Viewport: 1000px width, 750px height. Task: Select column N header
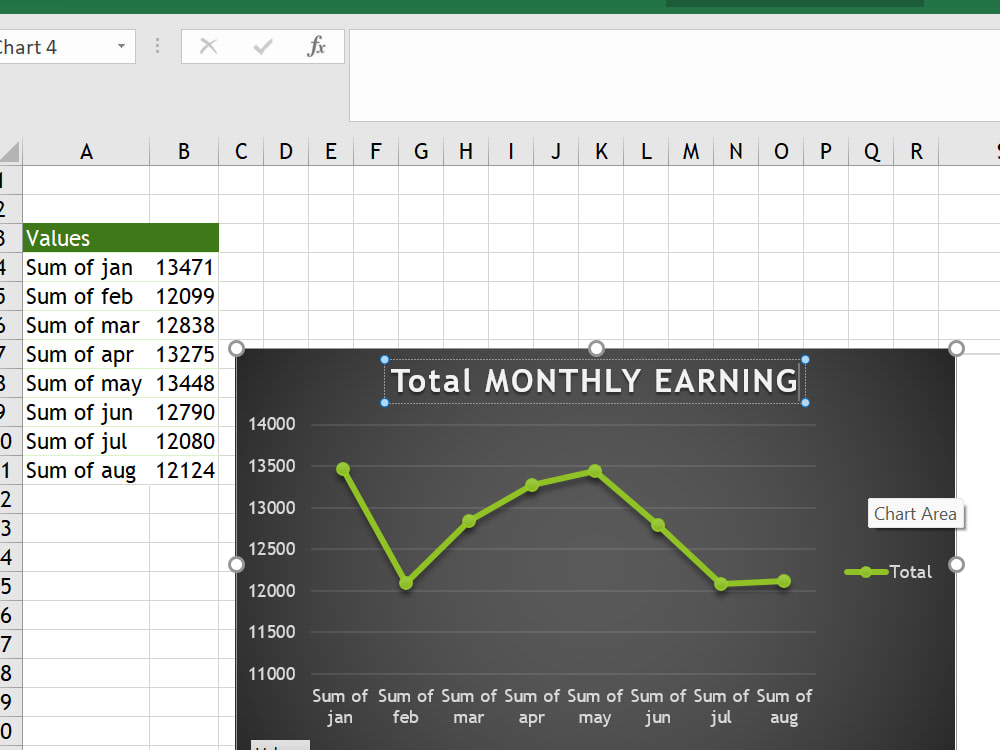tap(736, 151)
